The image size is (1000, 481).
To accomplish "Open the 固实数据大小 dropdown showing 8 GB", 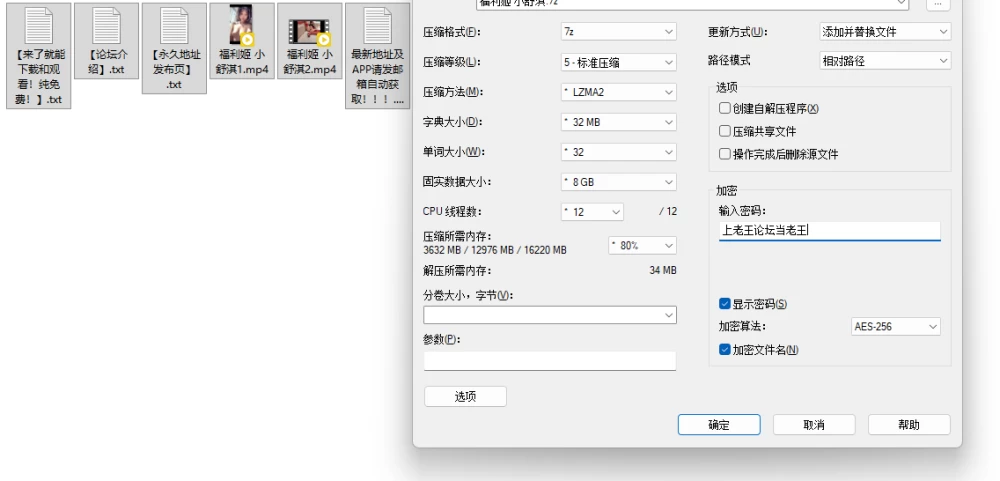I will click(x=619, y=182).
